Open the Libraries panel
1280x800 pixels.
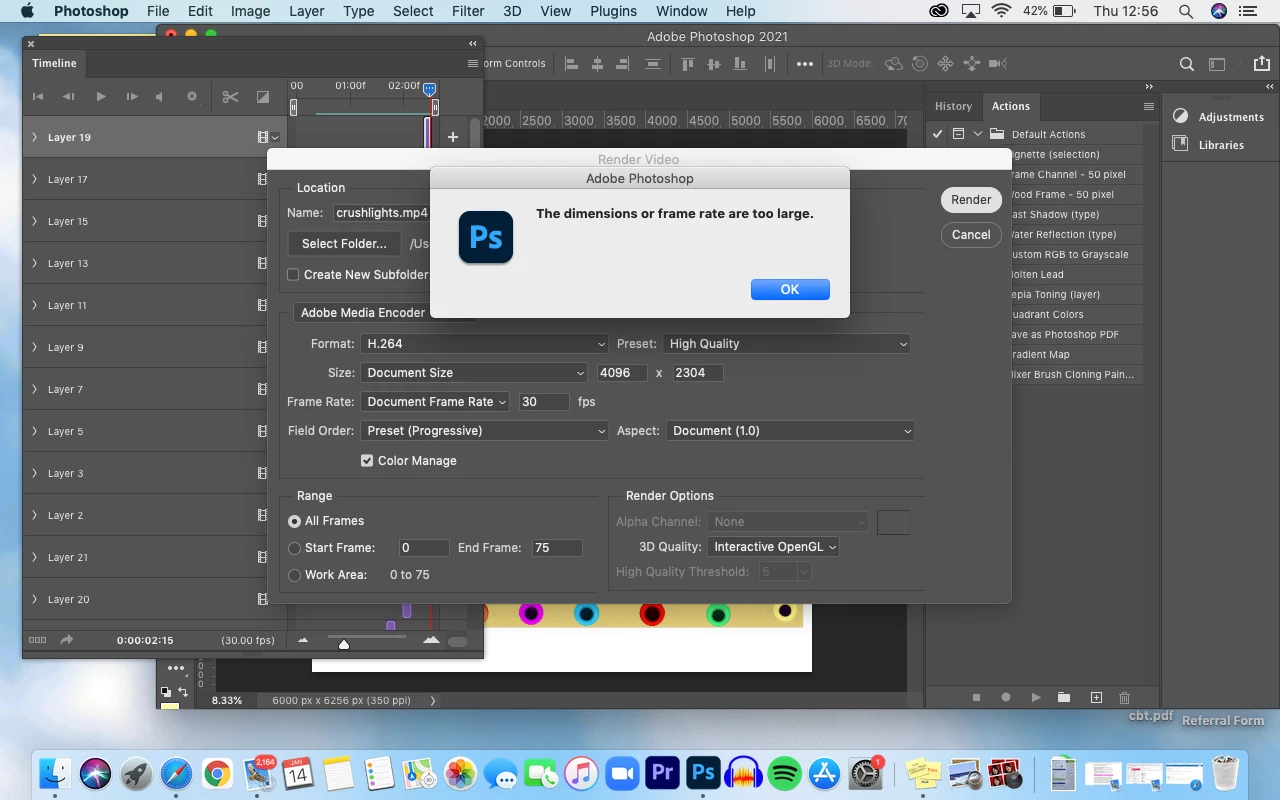[x=1210, y=144]
